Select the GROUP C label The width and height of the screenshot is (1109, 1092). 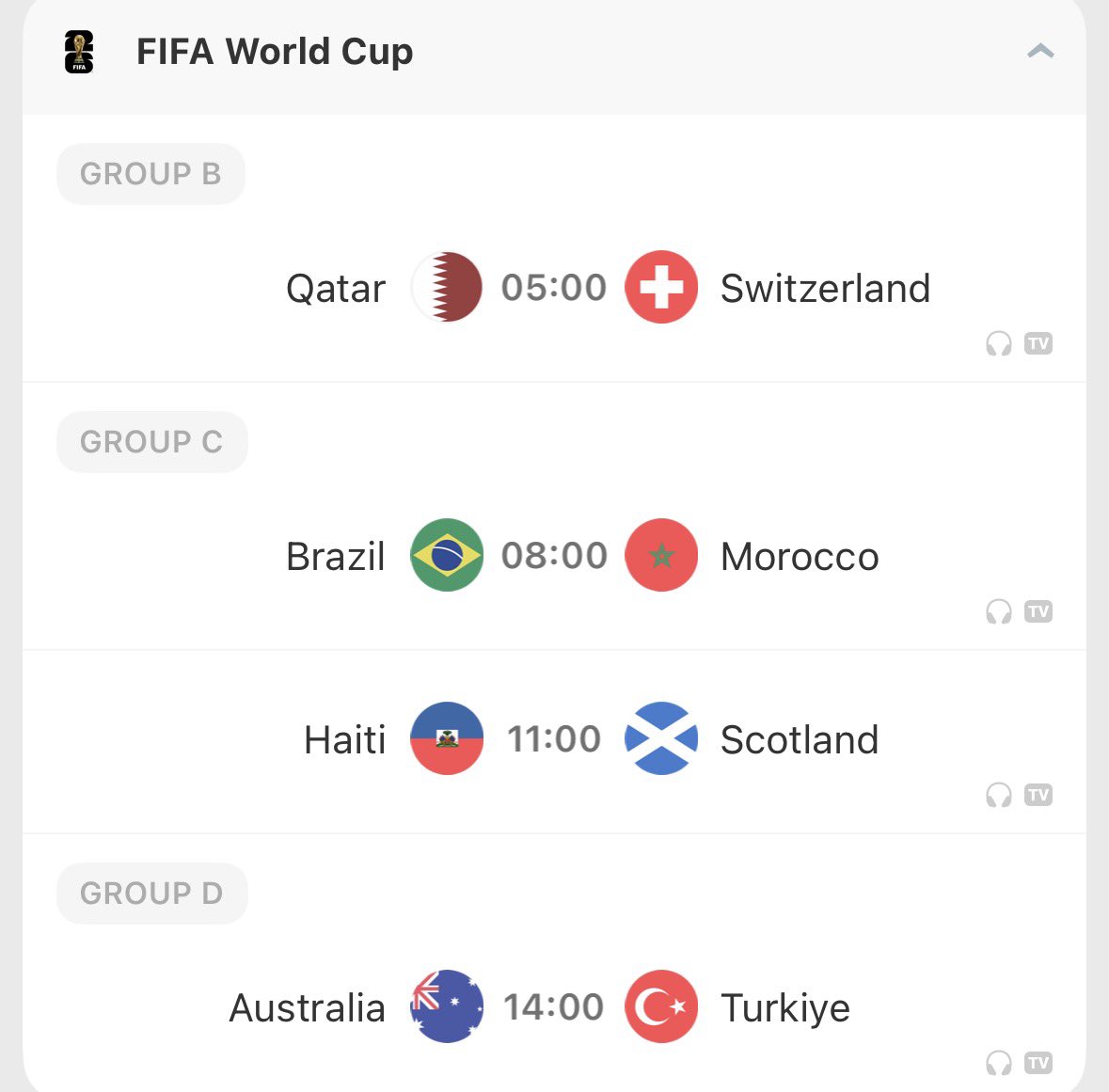(152, 442)
